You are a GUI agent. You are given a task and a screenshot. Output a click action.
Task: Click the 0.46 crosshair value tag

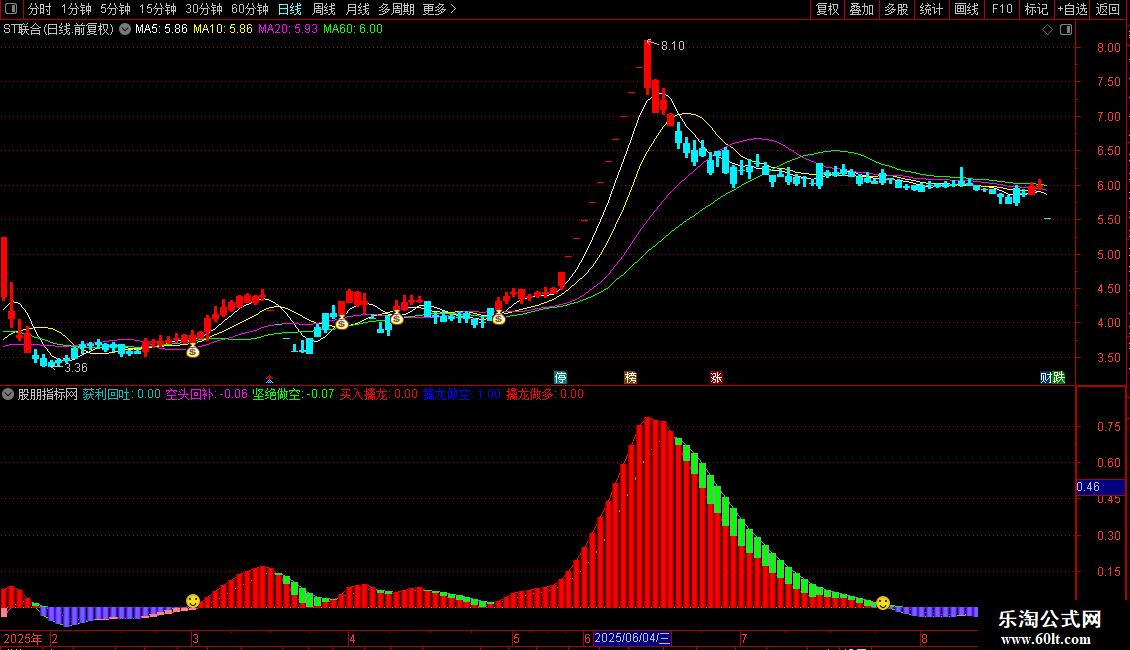1100,487
